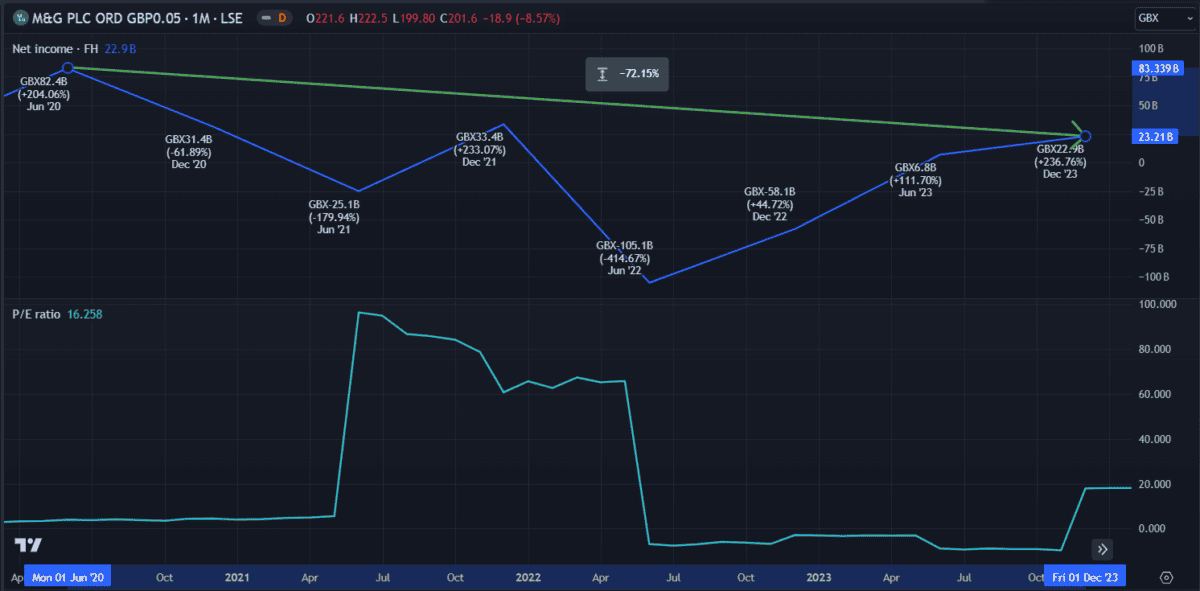
Task: Click the TradingView logo watermark
Action: pyautogui.click(x=28, y=545)
